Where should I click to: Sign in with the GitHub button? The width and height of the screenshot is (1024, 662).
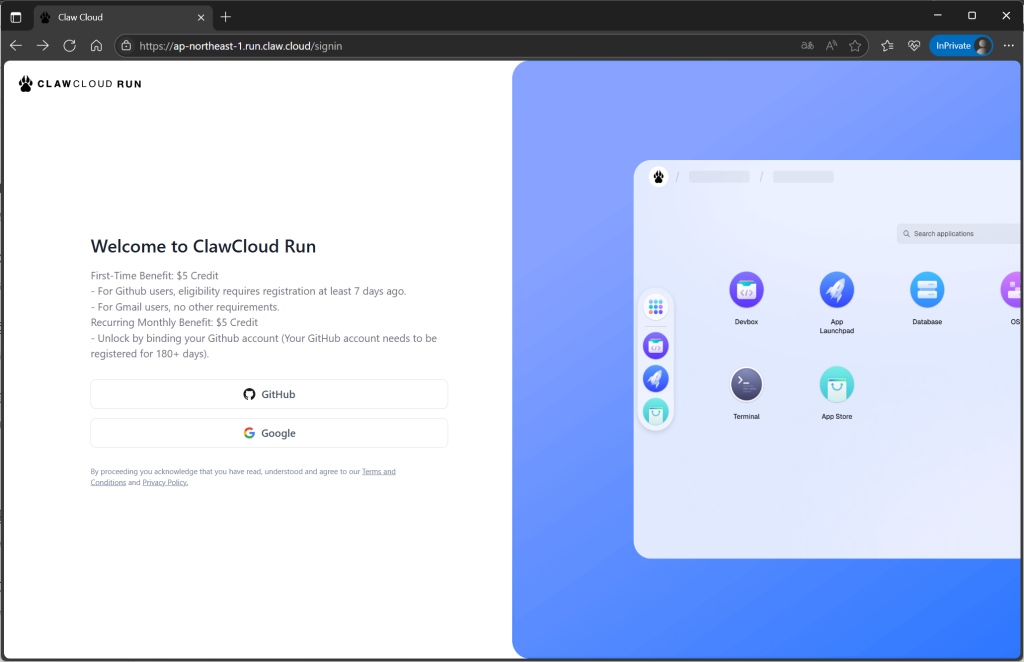point(269,394)
